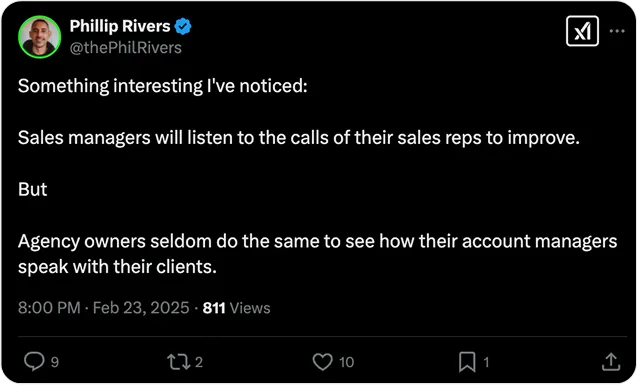Click the repost arrows icon

(178, 361)
